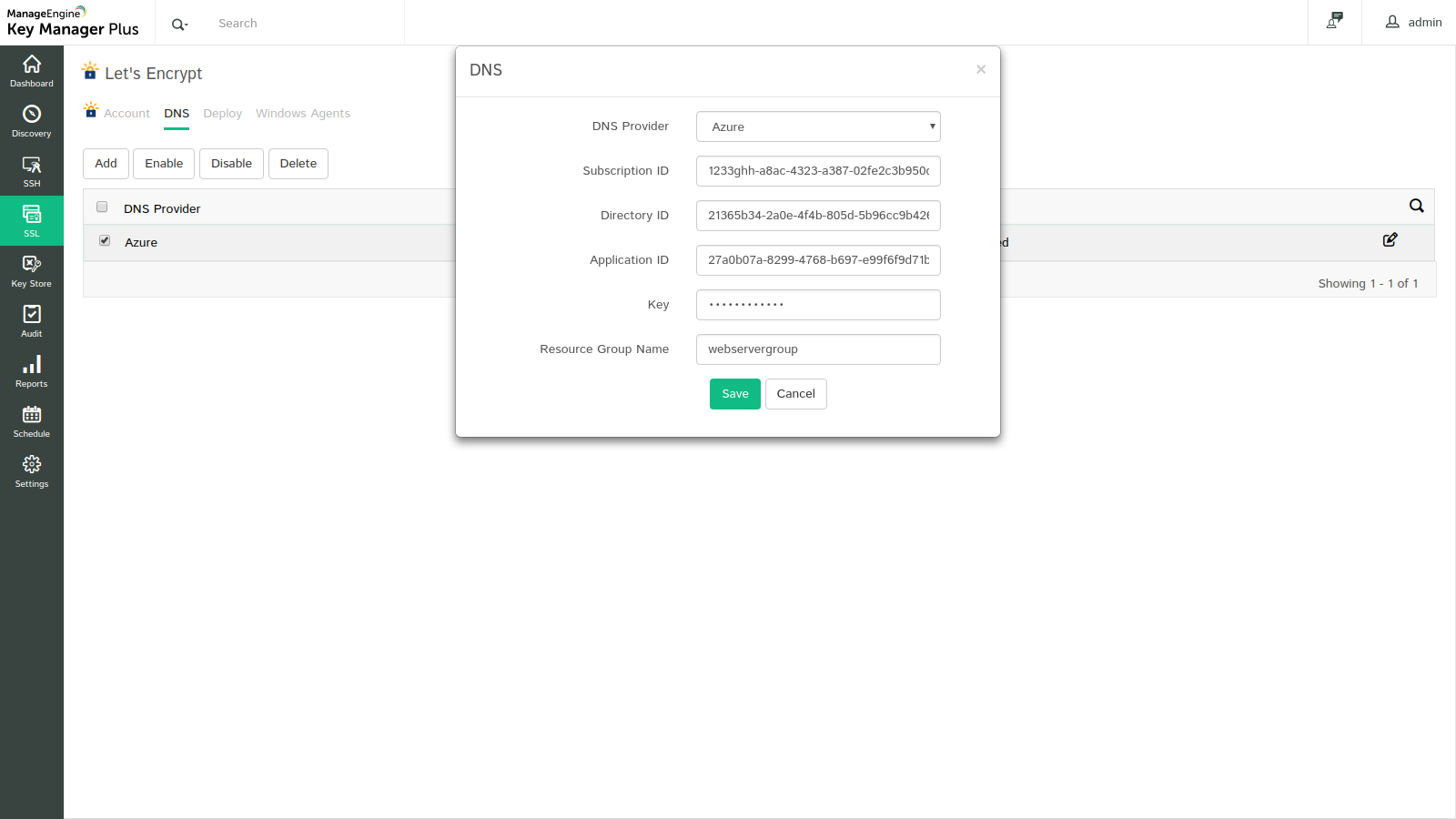
Task: Open the admin user menu
Action: [1413, 22]
